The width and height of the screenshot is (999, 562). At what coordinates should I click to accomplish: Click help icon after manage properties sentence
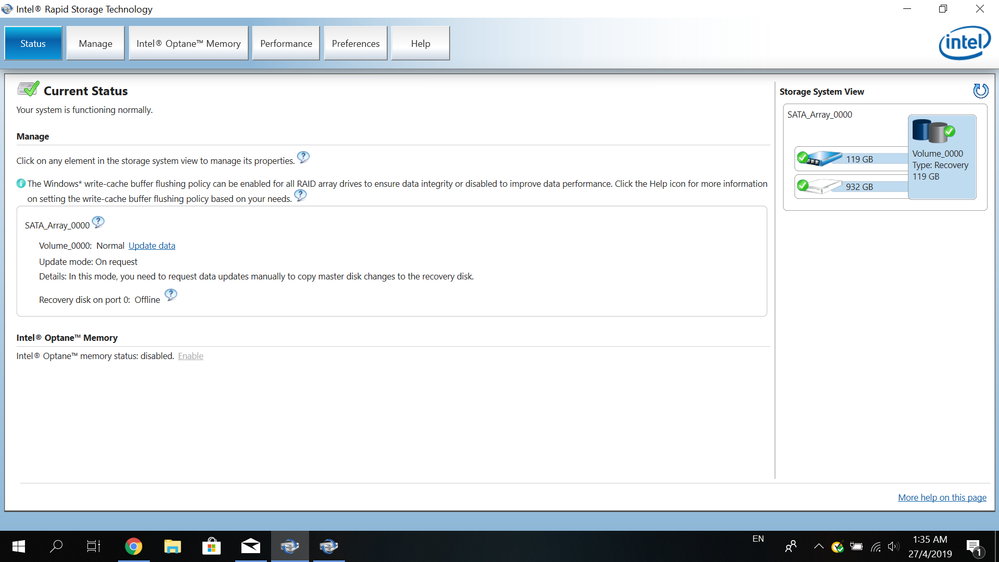point(303,157)
